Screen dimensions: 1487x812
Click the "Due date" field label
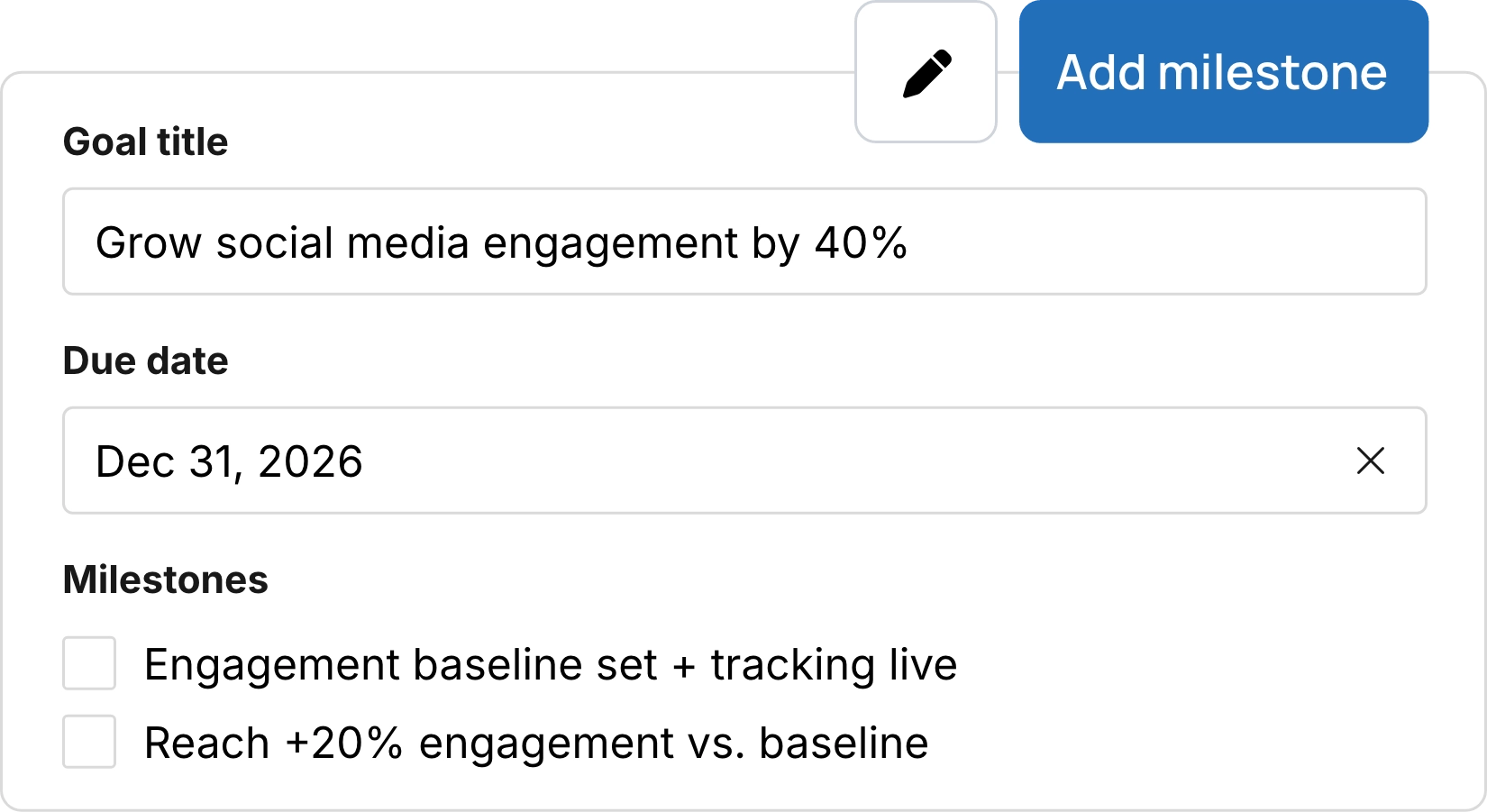(145, 360)
